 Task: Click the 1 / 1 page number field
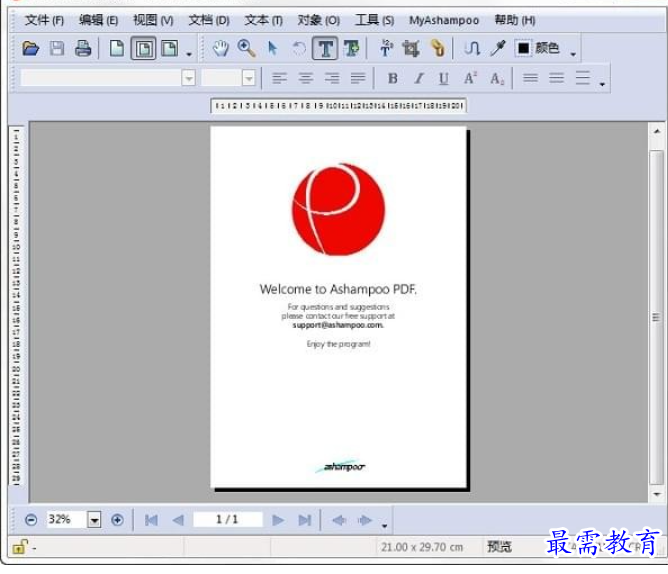point(227,519)
